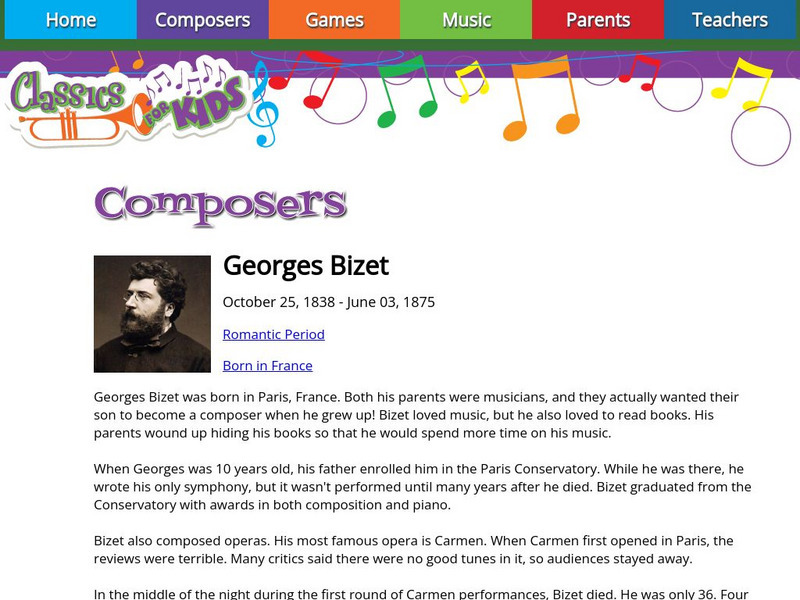Viewport: 800px width, 600px height.
Task: Open the Composers menu tab
Action: [x=202, y=20]
